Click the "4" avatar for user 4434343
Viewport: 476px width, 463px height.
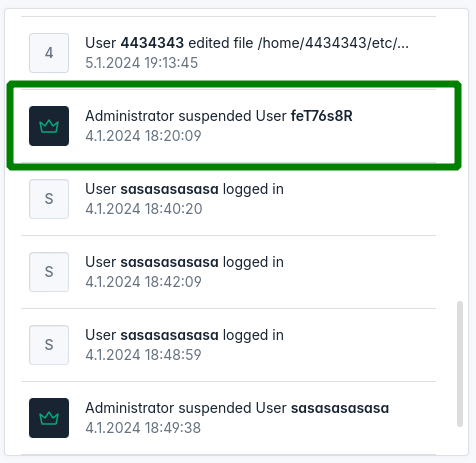point(49,53)
